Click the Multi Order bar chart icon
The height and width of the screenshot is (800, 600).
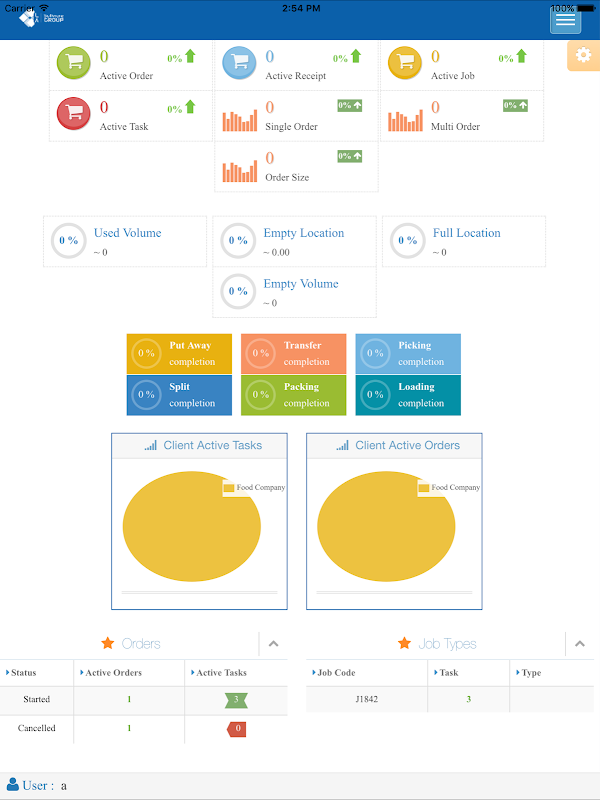406,120
